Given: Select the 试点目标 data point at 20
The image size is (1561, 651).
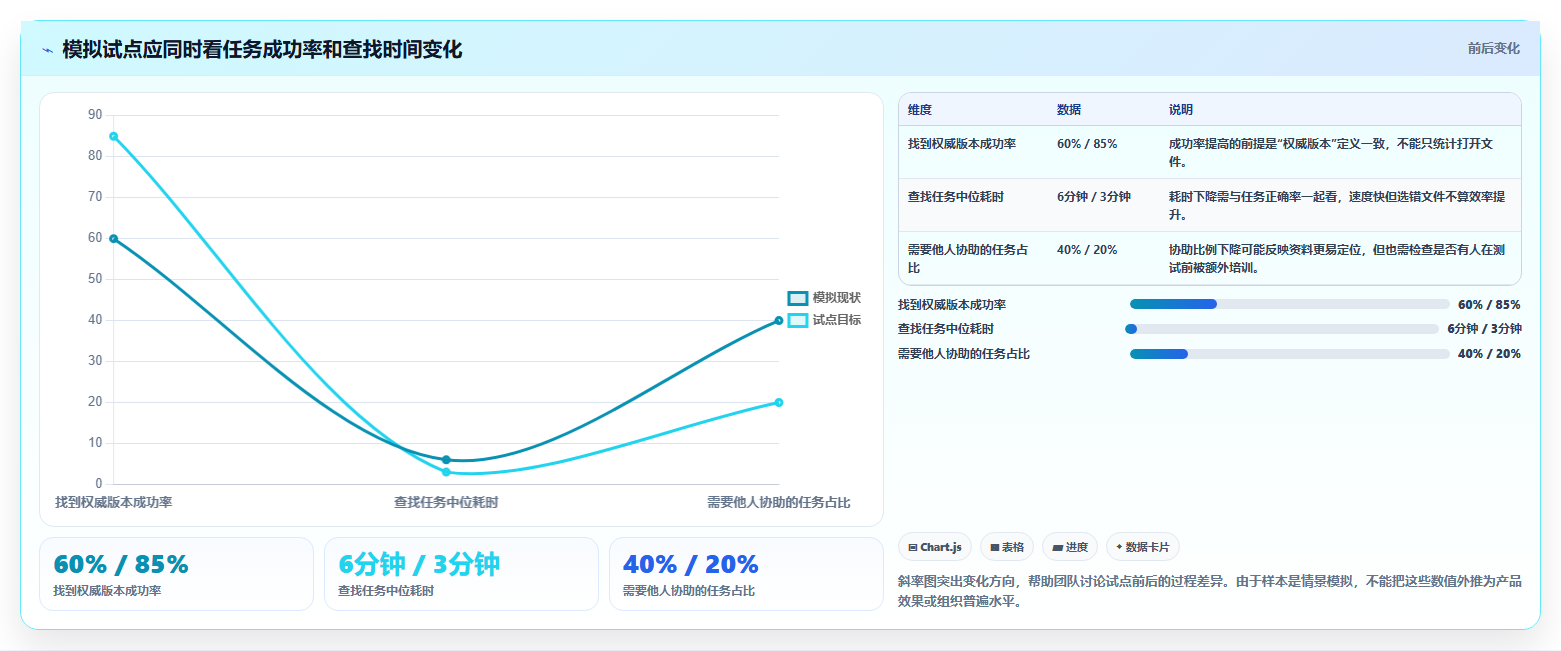Looking at the screenshot, I should [x=779, y=402].
